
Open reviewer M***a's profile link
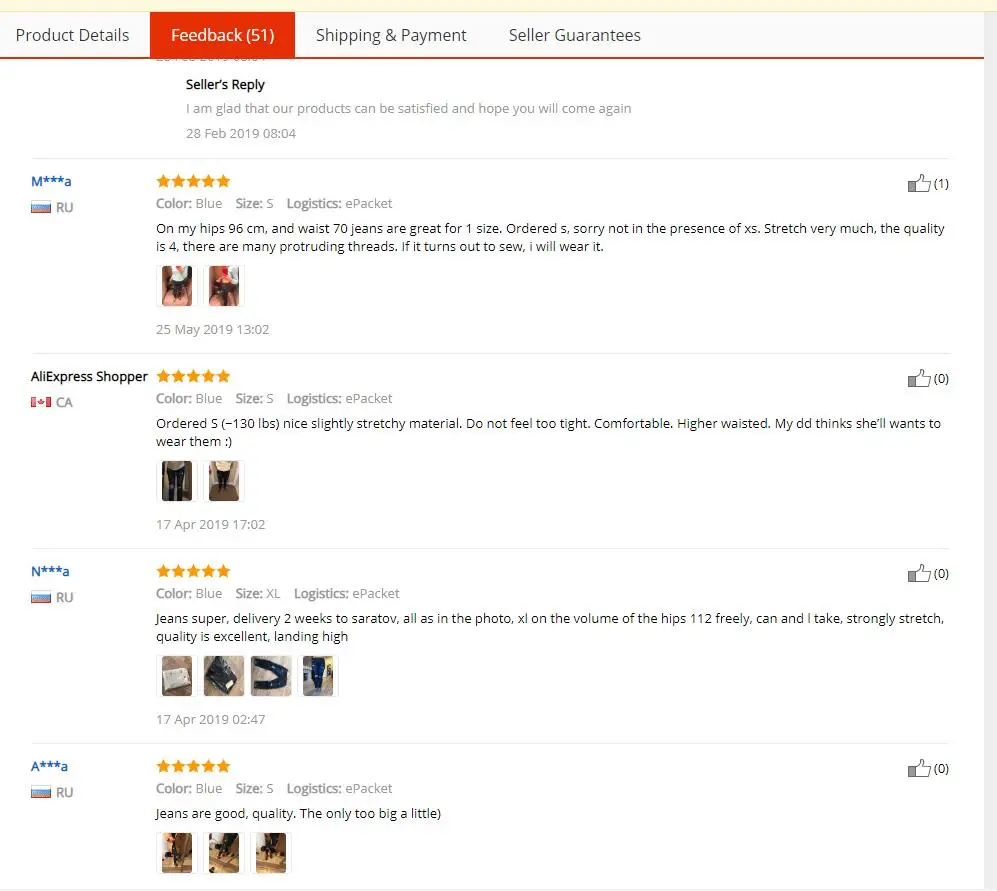pyautogui.click(x=51, y=181)
